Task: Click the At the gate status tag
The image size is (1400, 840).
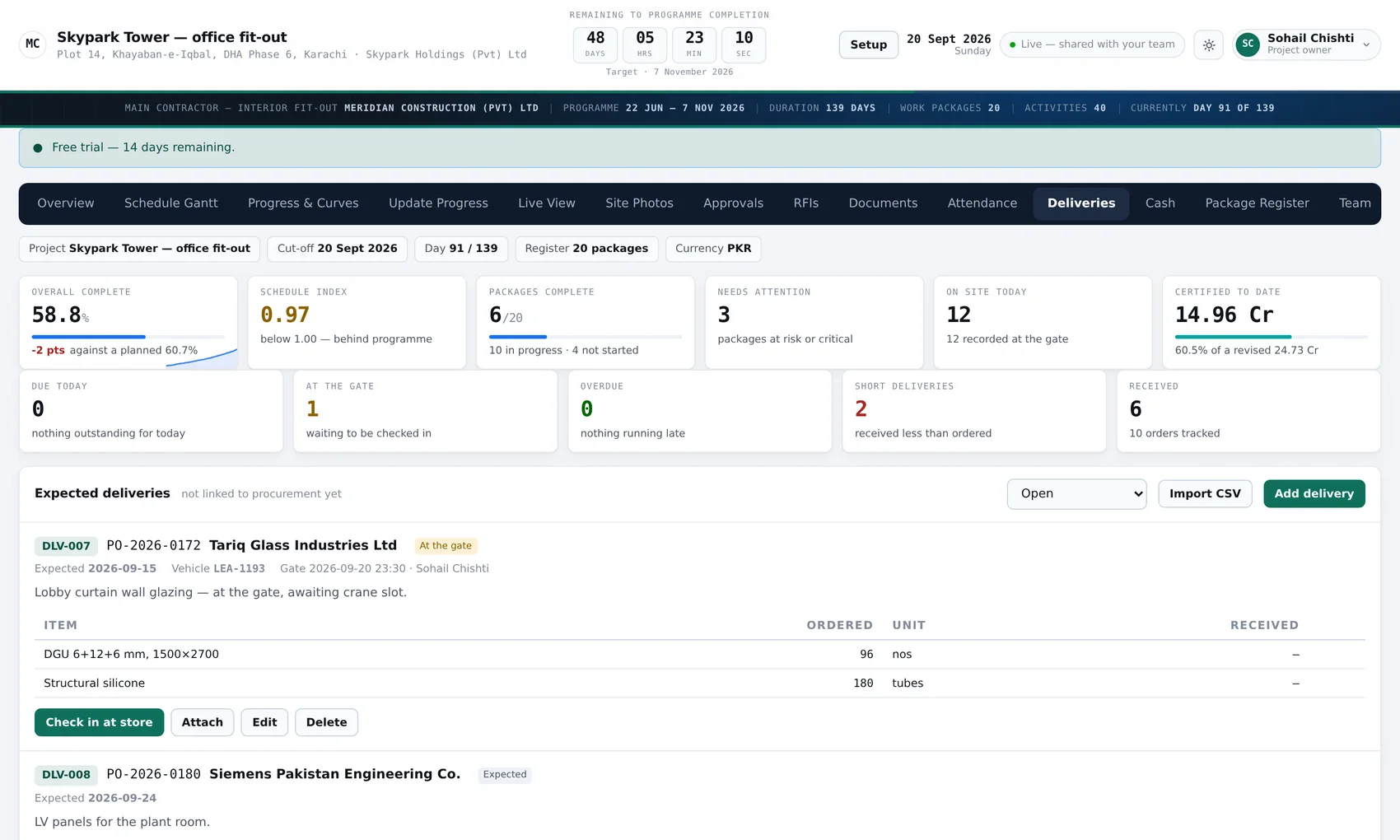Action: pyautogui.click(x=446, y=546)
